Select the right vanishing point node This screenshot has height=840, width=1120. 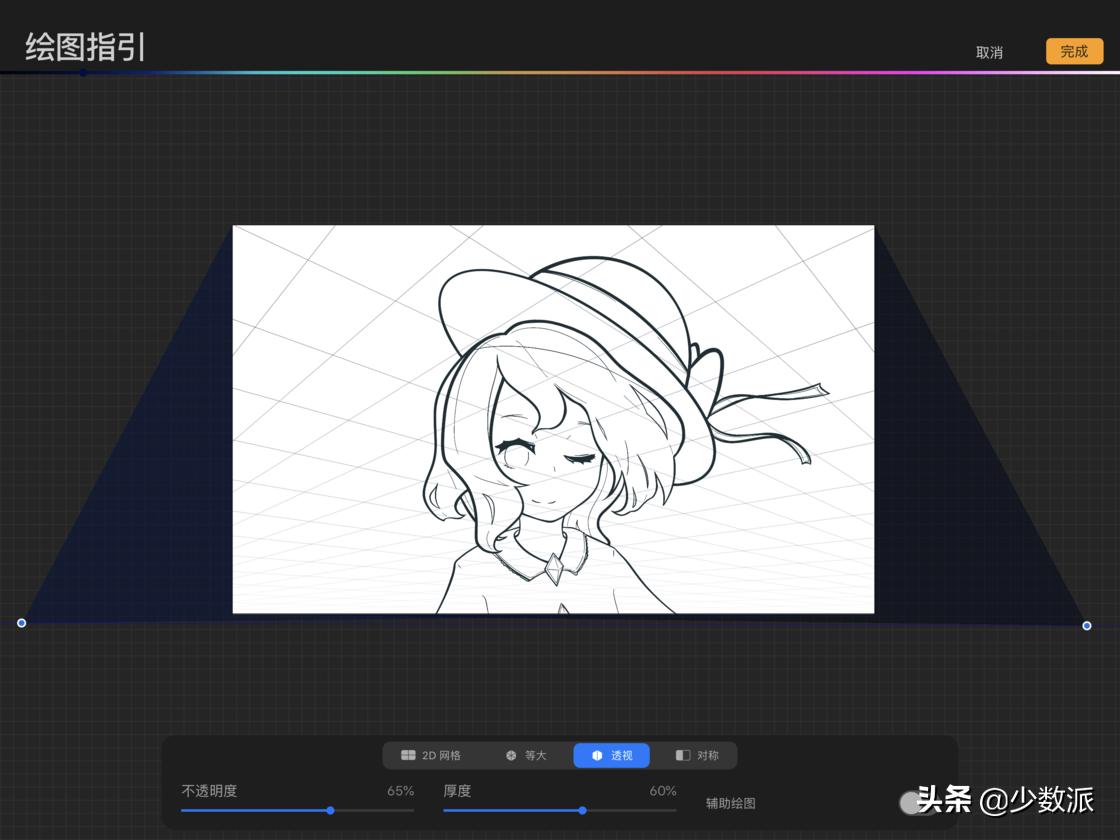(x=1087, y=626)
